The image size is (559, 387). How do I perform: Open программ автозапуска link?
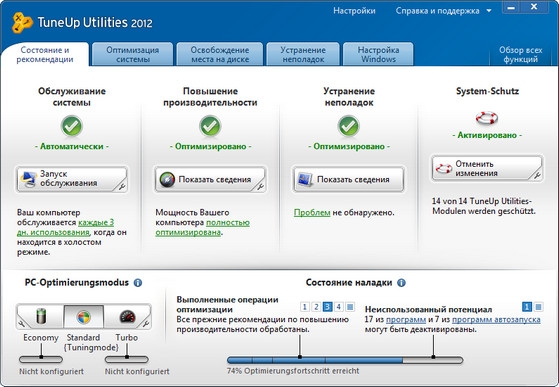coord(496,320)
